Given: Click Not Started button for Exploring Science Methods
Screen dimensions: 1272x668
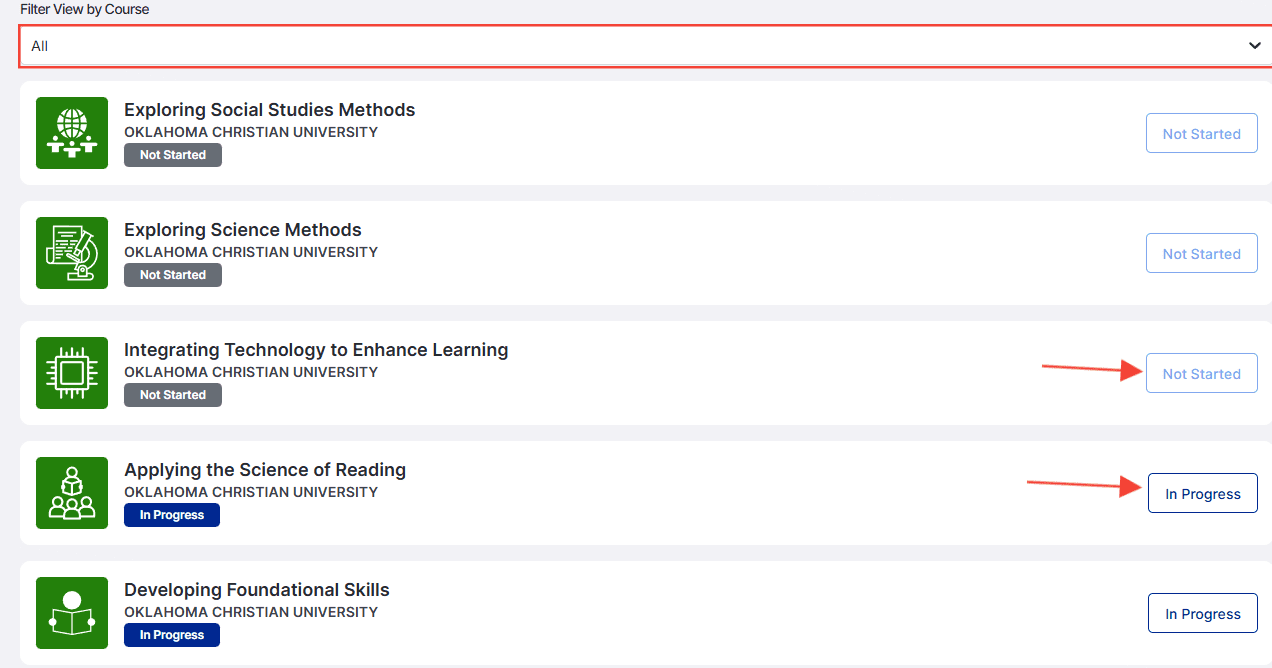Looking at the screenshot, I should 1202,253.
